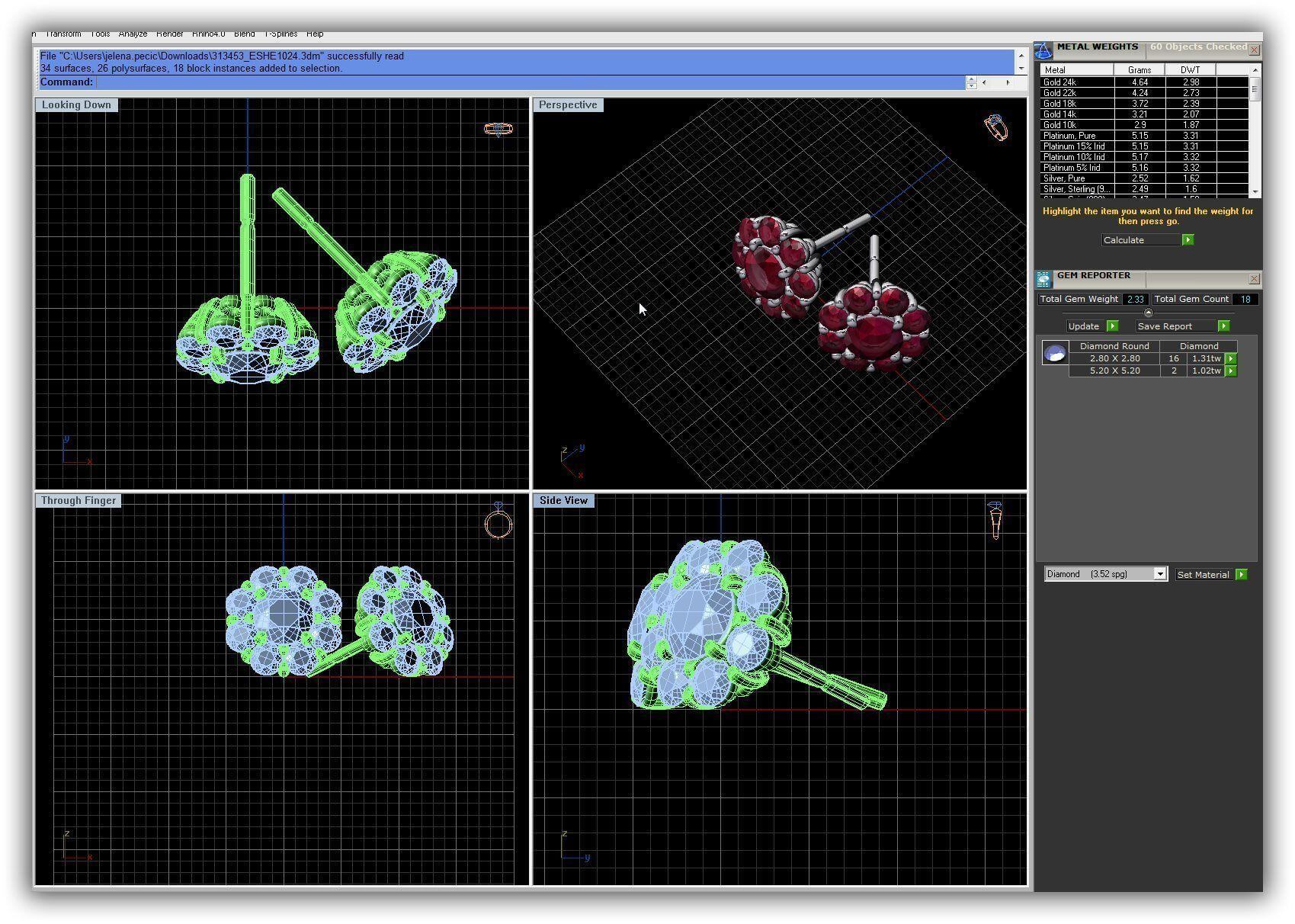This screenshot has width=1295, height=924.
Task: Open the Tools menu
Action: (100, 34)
